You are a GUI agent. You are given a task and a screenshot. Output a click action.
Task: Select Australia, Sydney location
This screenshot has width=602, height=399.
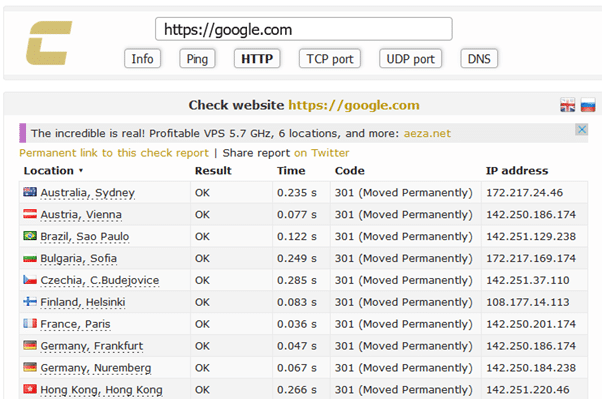[88, 193]
